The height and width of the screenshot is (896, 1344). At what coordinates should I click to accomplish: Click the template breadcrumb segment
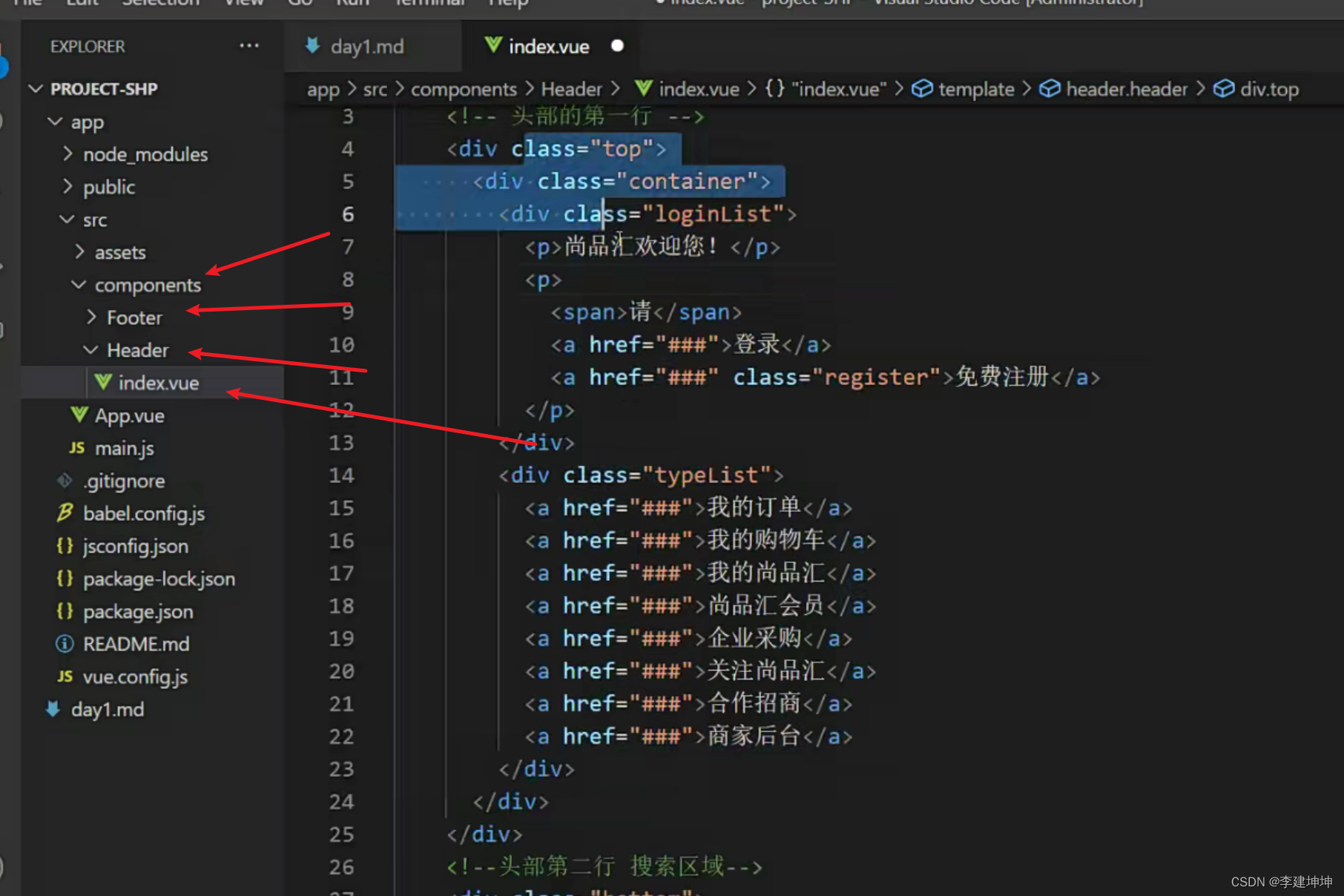click(x=975, y=90)
